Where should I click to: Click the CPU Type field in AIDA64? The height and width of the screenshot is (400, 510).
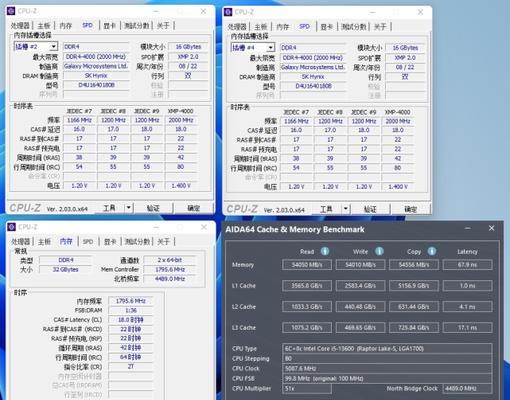click(387, 349)
